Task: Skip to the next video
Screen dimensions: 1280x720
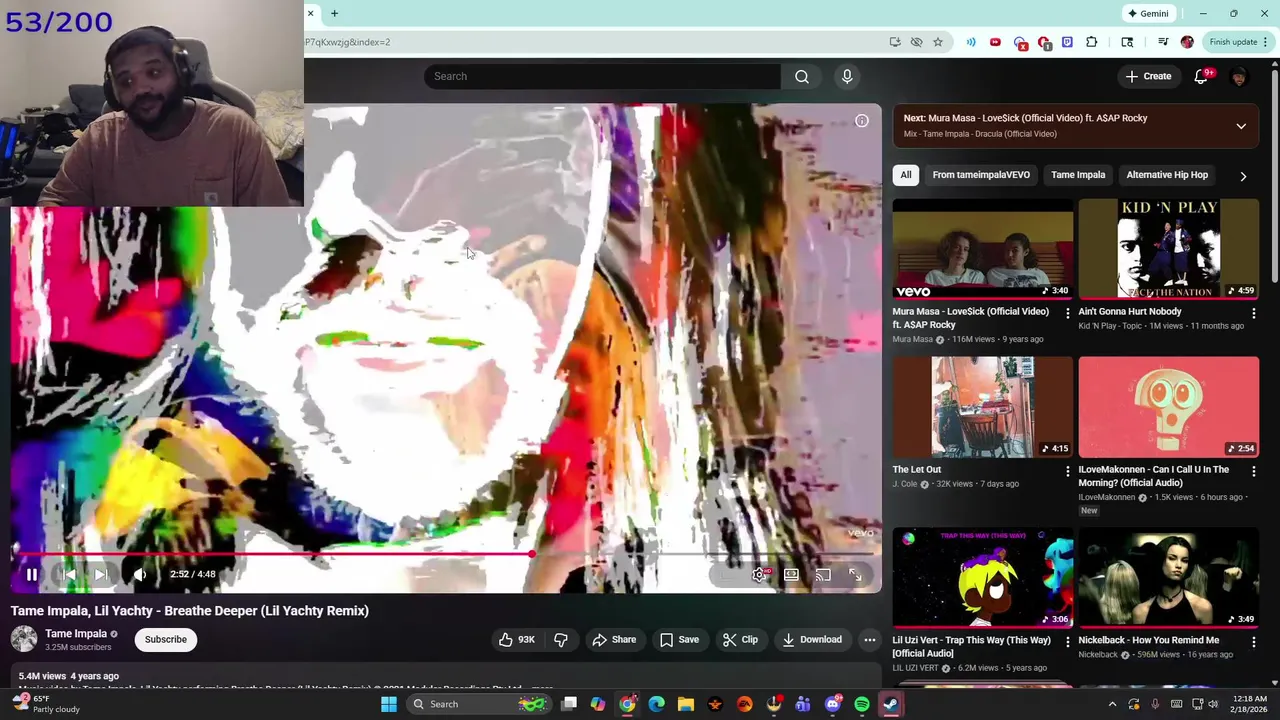Action: pyautogui.click(x=101, y=574)
